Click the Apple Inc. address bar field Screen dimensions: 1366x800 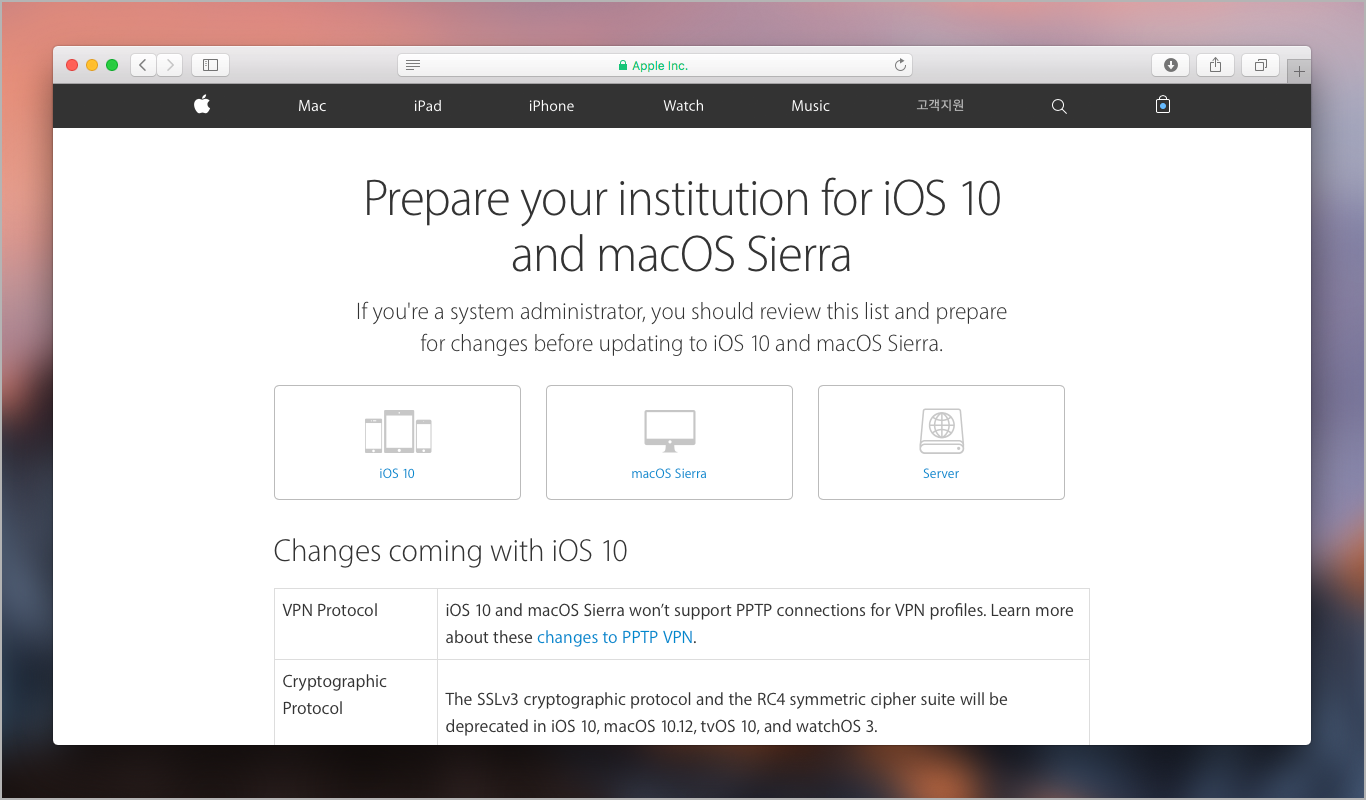(x=655, y=65)
